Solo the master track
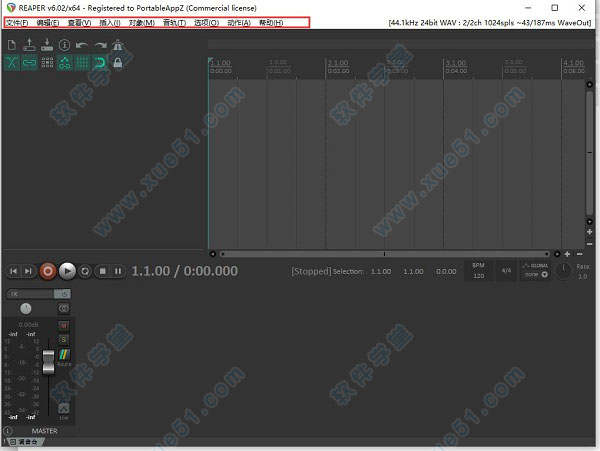This screenshot has height=451, width=600. tap(64, 339)
